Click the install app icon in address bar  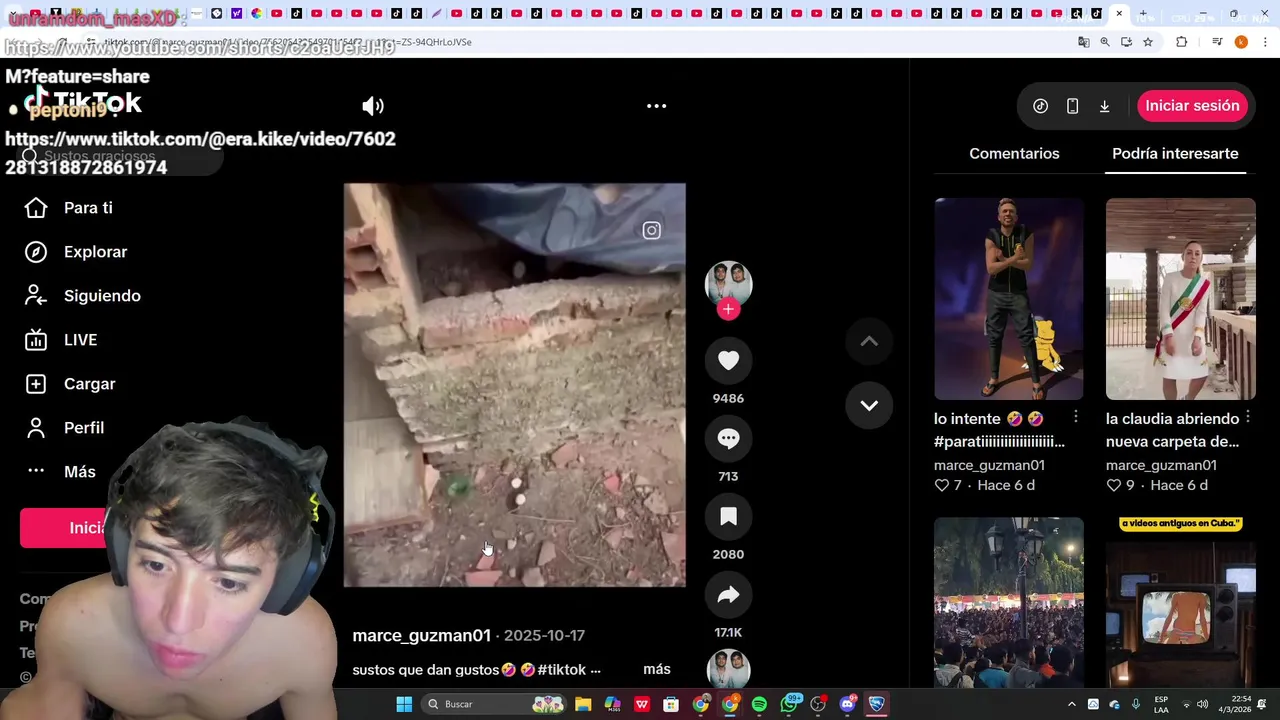tap(1127, 42)
